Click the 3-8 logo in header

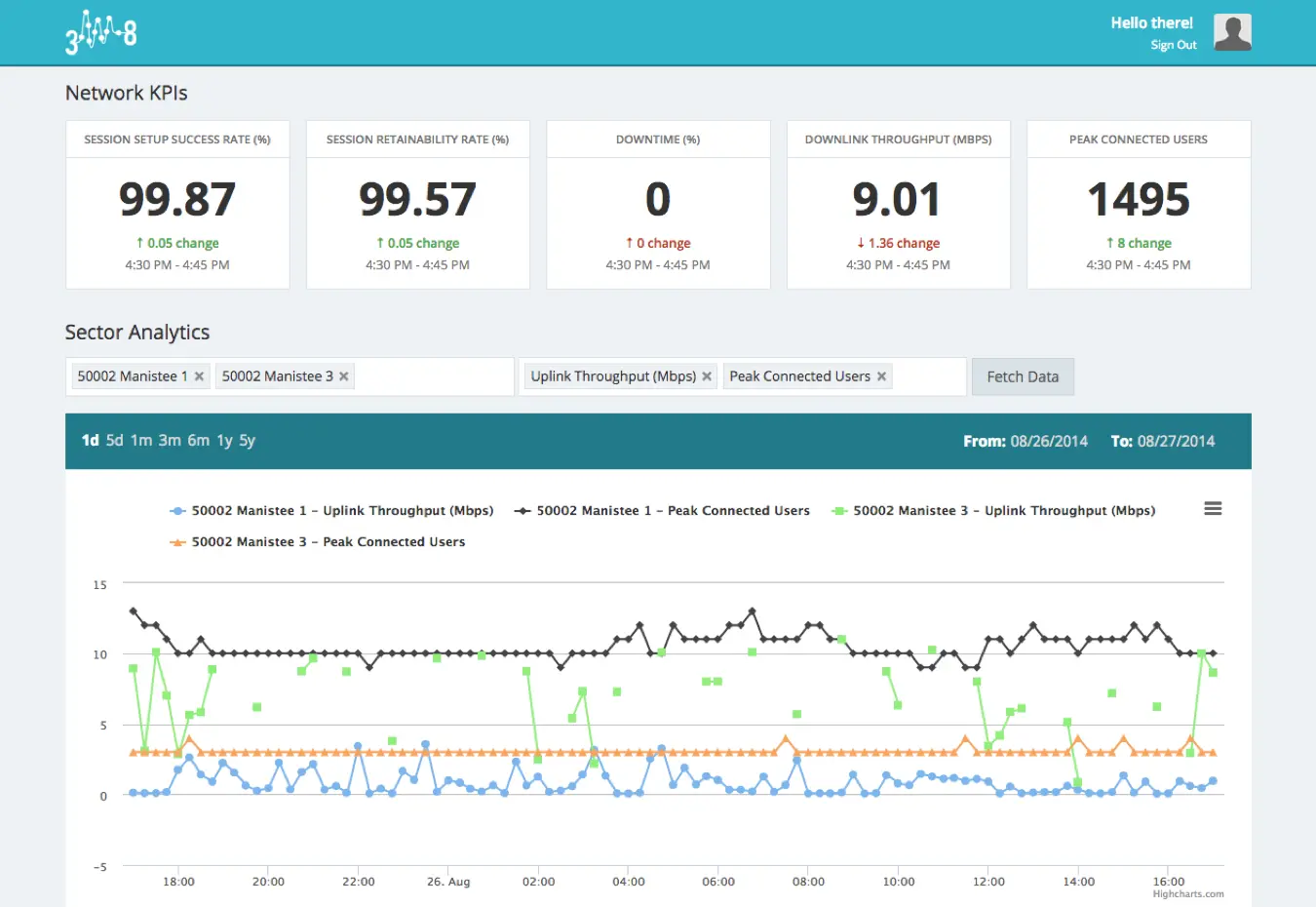[x=101, y=32]
